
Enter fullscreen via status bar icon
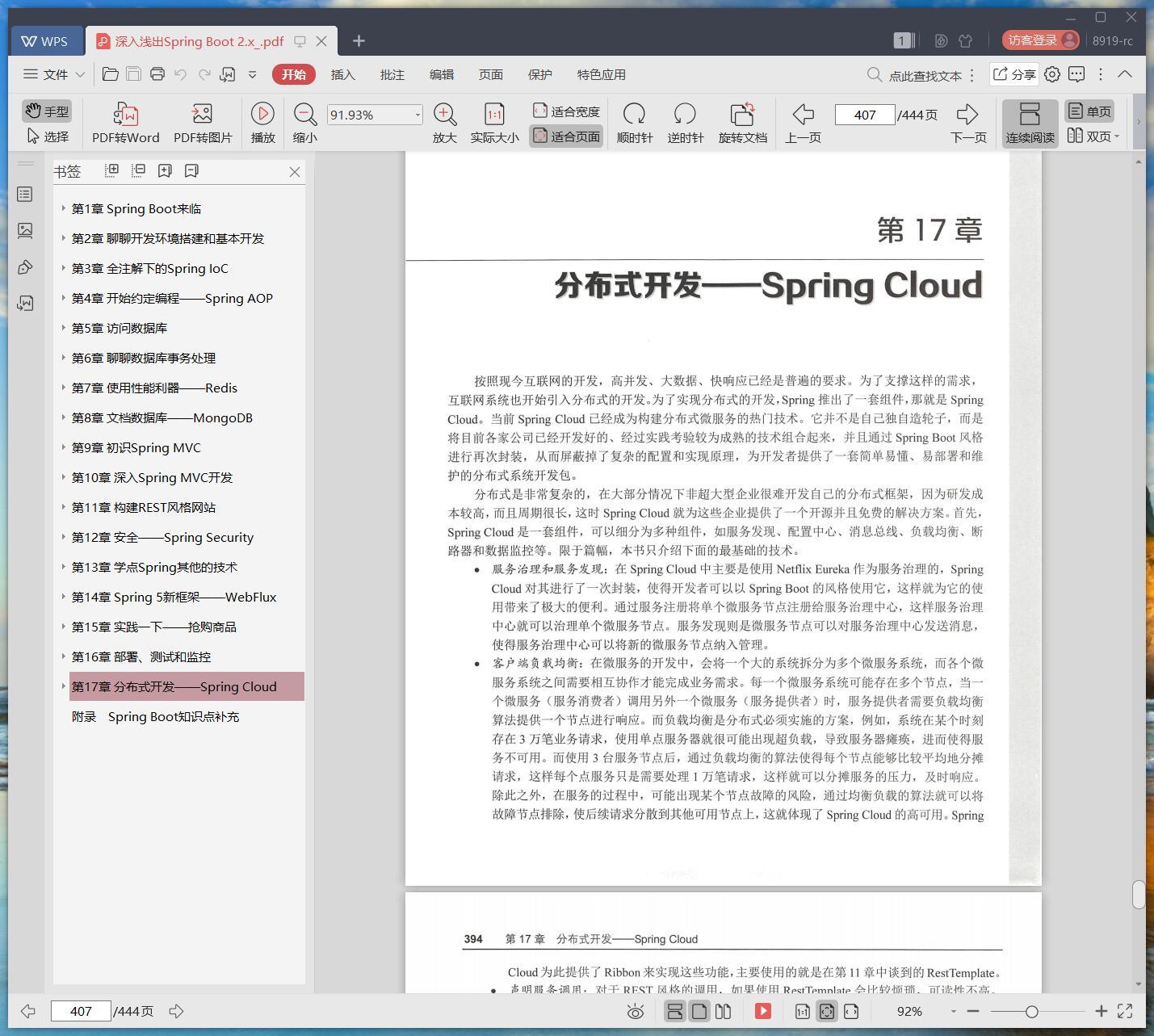click(1125, 1011)
